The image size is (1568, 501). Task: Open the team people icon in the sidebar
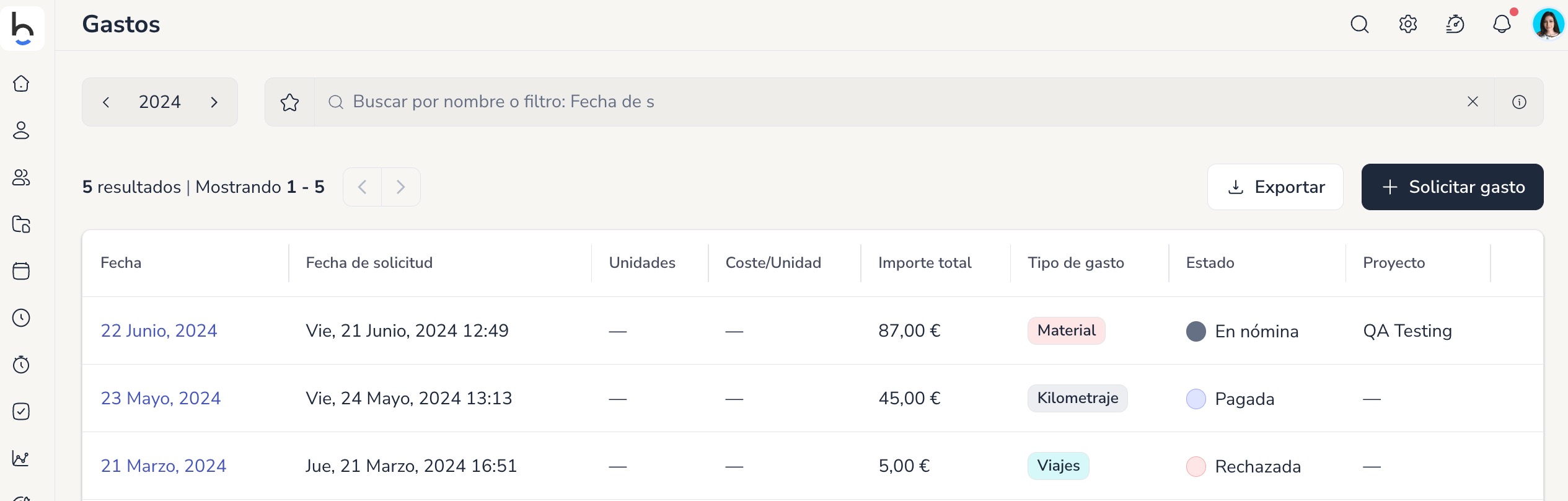point(21,177)
